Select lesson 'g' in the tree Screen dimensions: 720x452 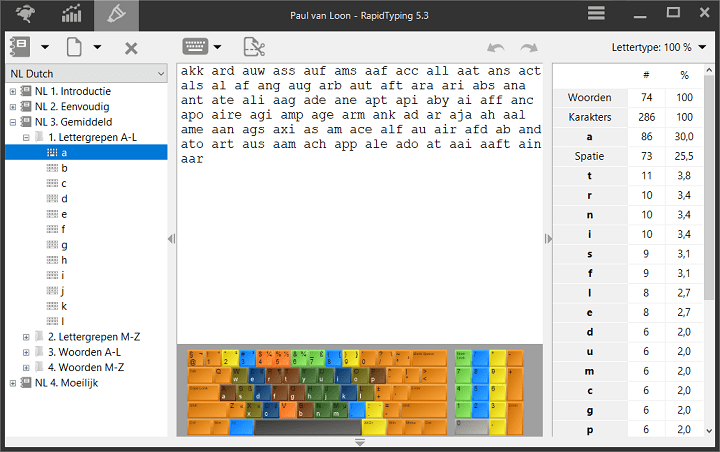(x=64, y=245)
